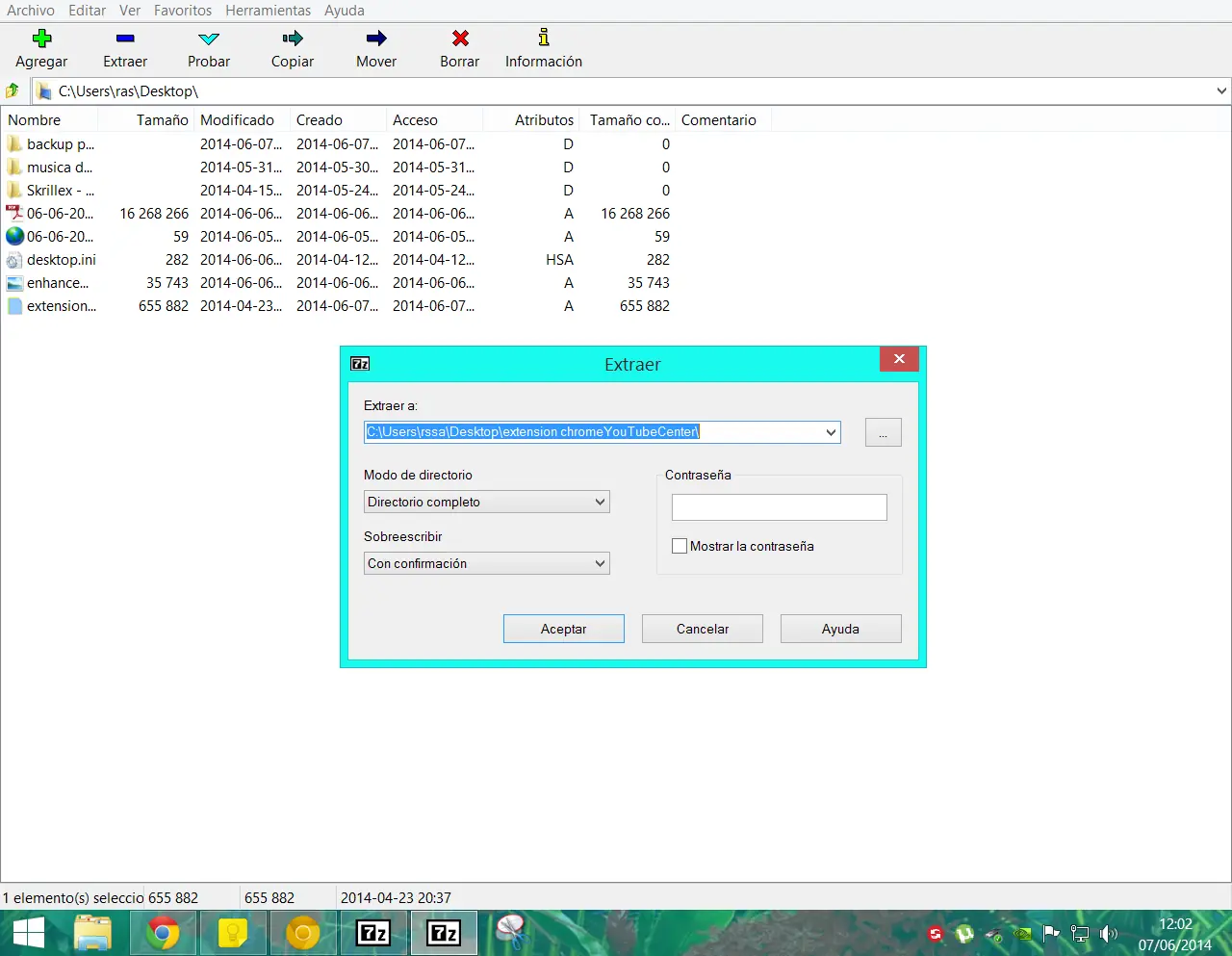The height and width of the screenshot is (956, 1232).
Task: Open Chrome Canary yellow taskbar icon
Action: (303, 933)
